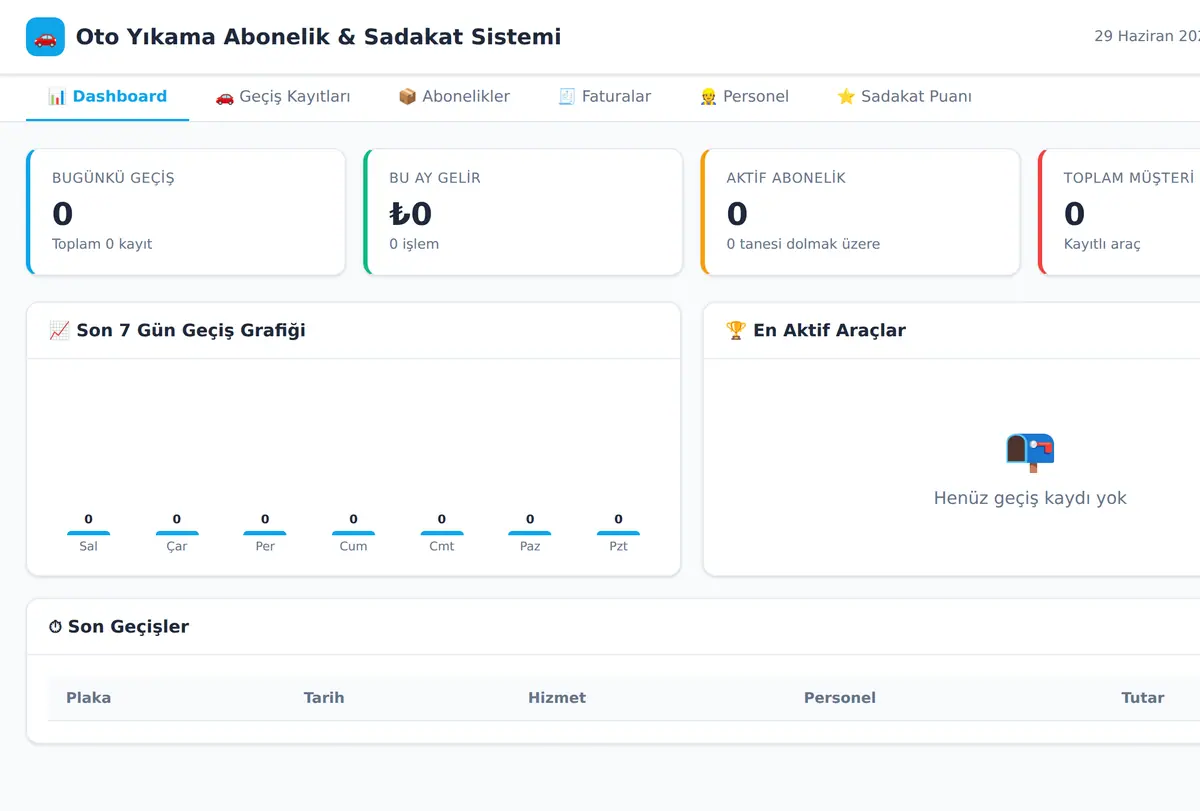The height and width of the screenshot is (811, 1200).
Task: Open the Abonelikler tab
Action: click(454, 97)
